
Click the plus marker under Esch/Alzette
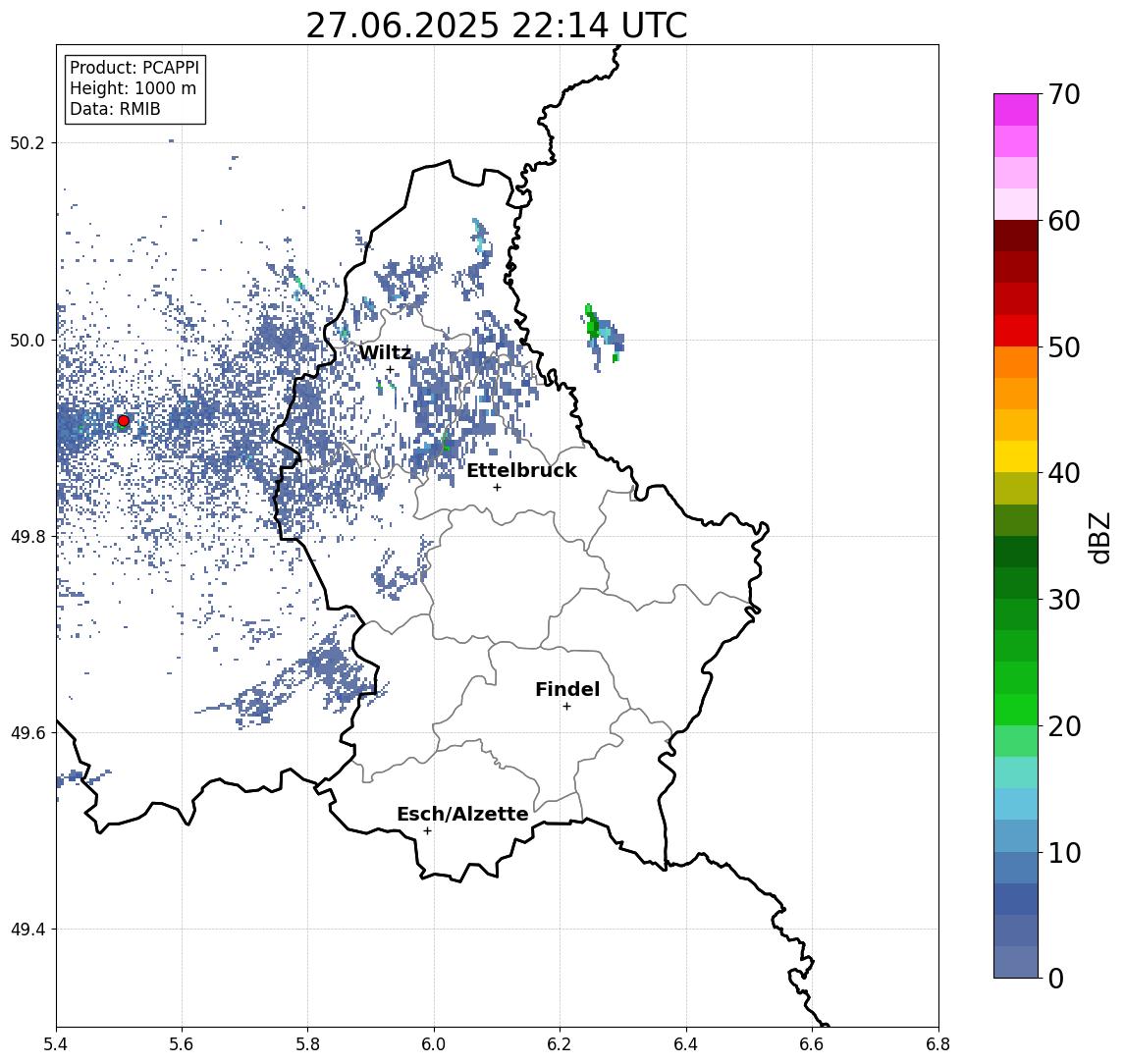[x=427, y=831]
